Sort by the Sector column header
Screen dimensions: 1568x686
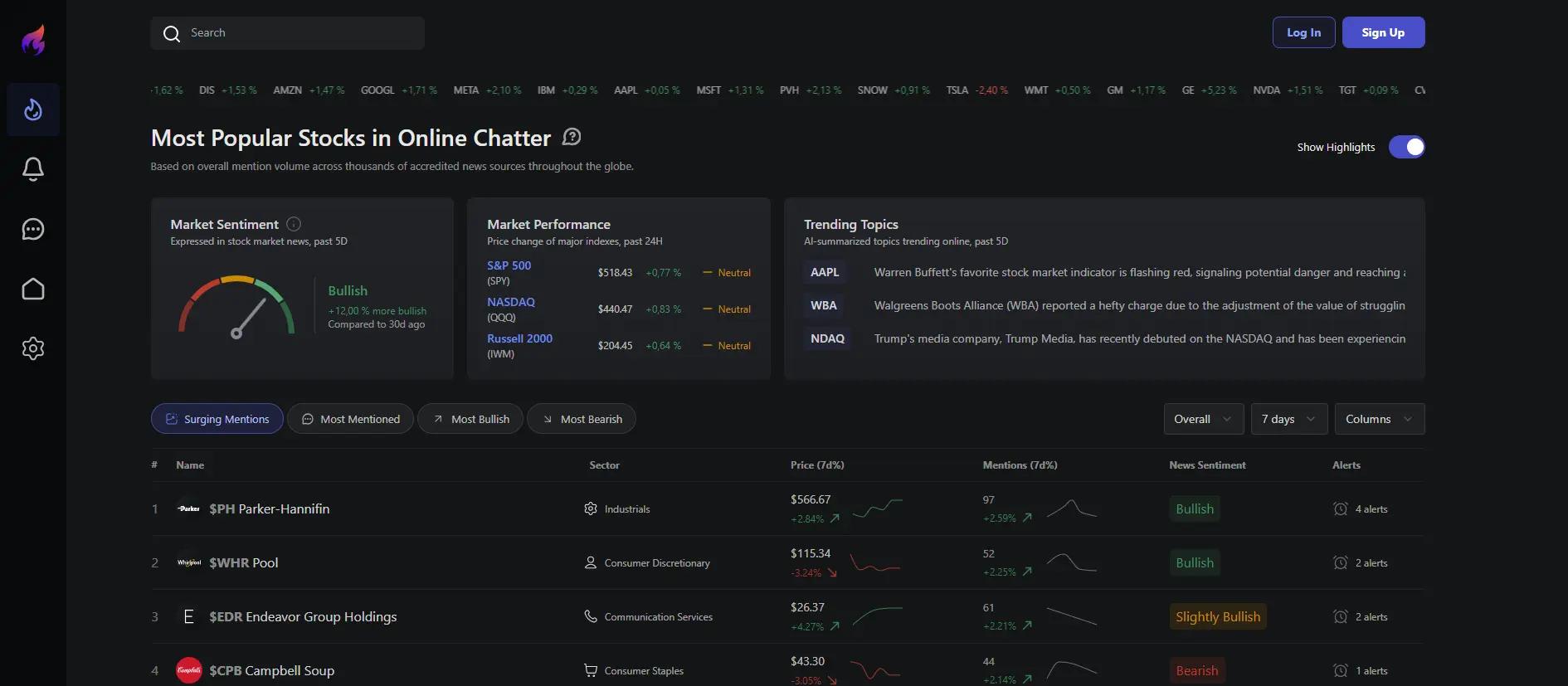tap(604, 465)
